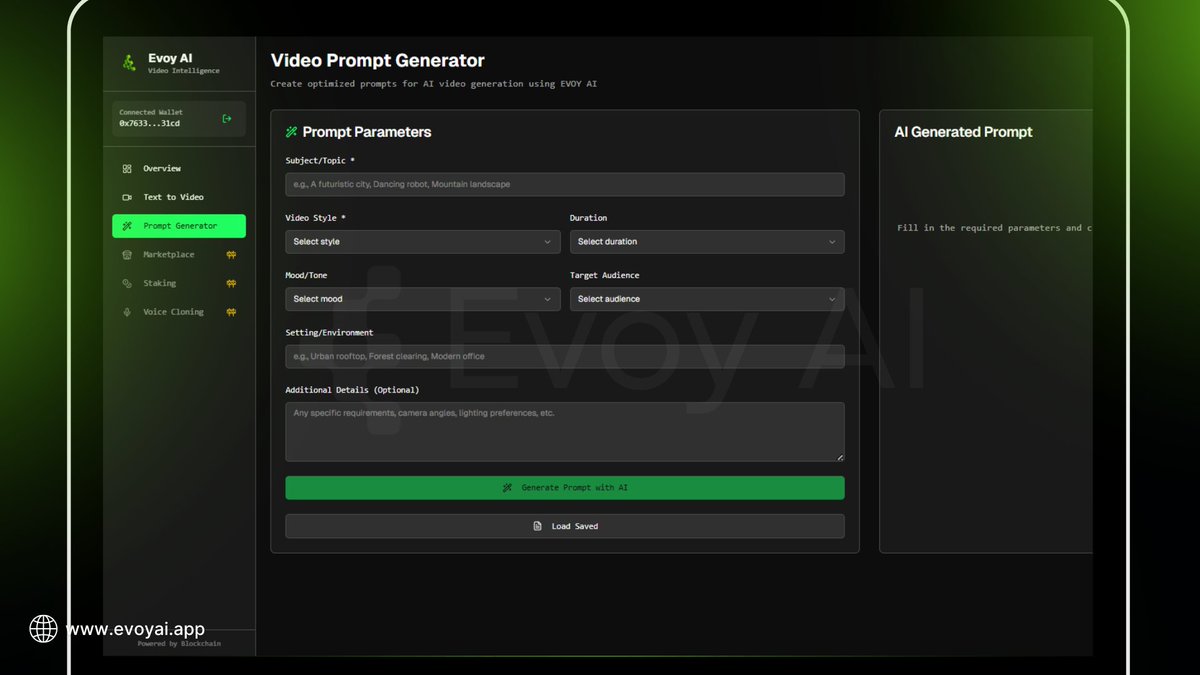Click the wand icon in Prompt Parameters heading
Viewport: 1200px width, 675px height.
coord(291,132)
